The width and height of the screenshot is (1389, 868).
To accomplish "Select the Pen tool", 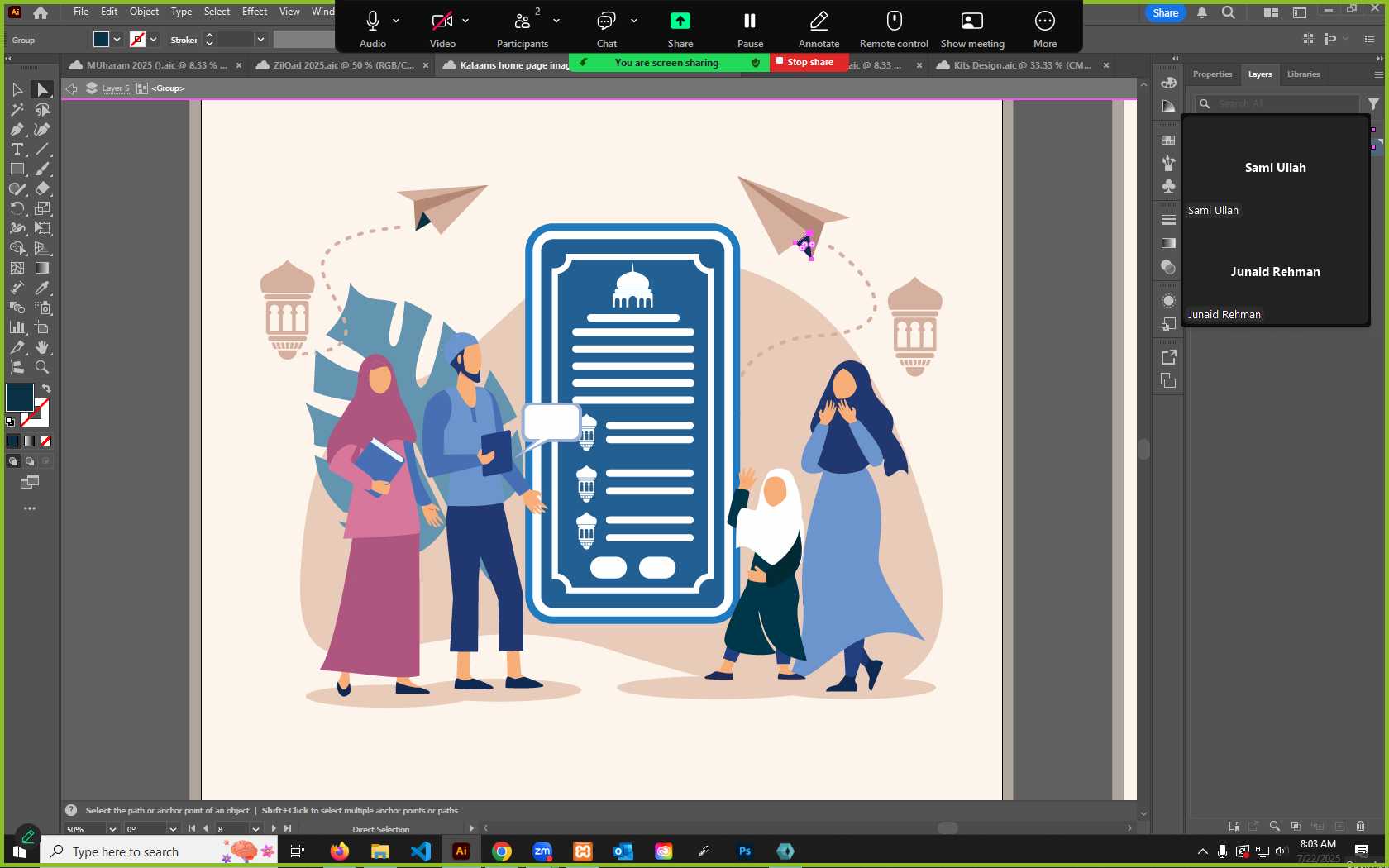I will [17, 129].
